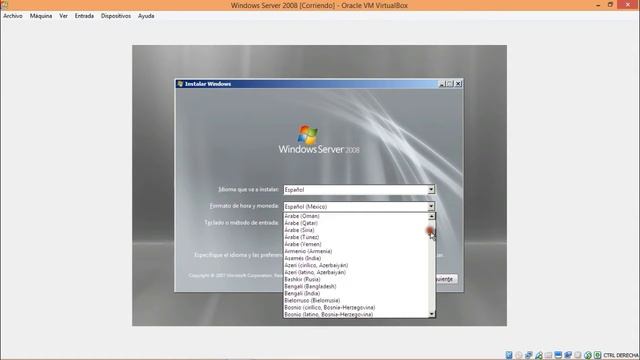The width and height of the screenshot is (640, 360).
Task: Click the hard disk activity status icon
Action: point(509,355)
